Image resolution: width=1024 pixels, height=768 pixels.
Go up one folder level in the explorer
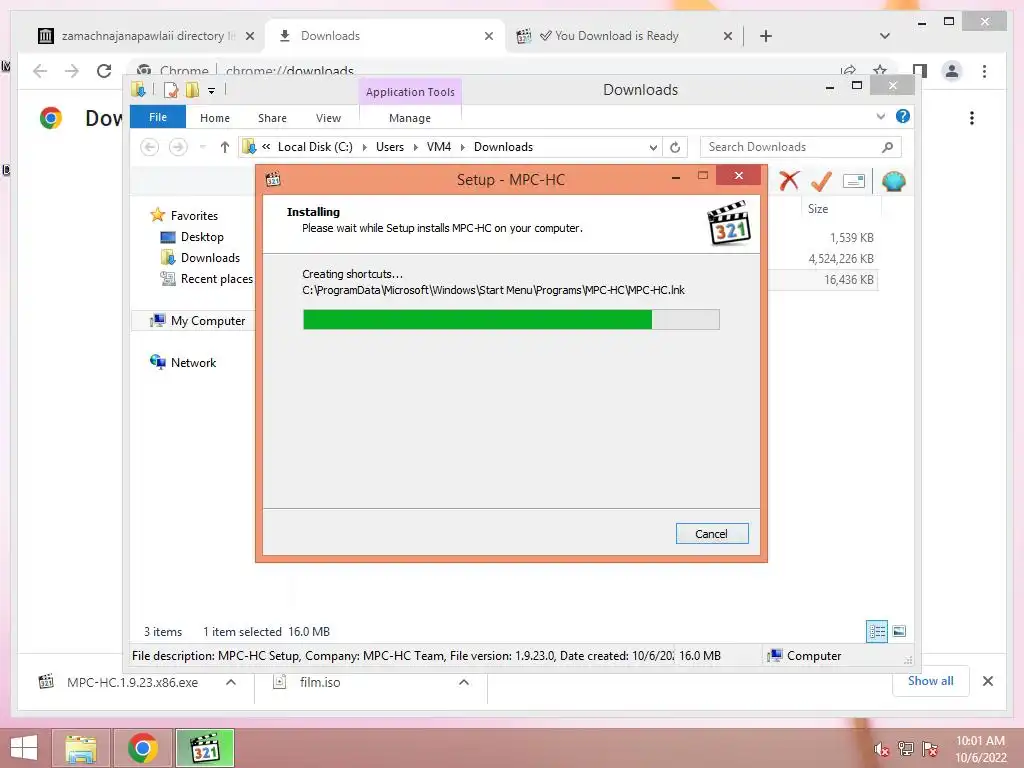click(x=225, y=147)
